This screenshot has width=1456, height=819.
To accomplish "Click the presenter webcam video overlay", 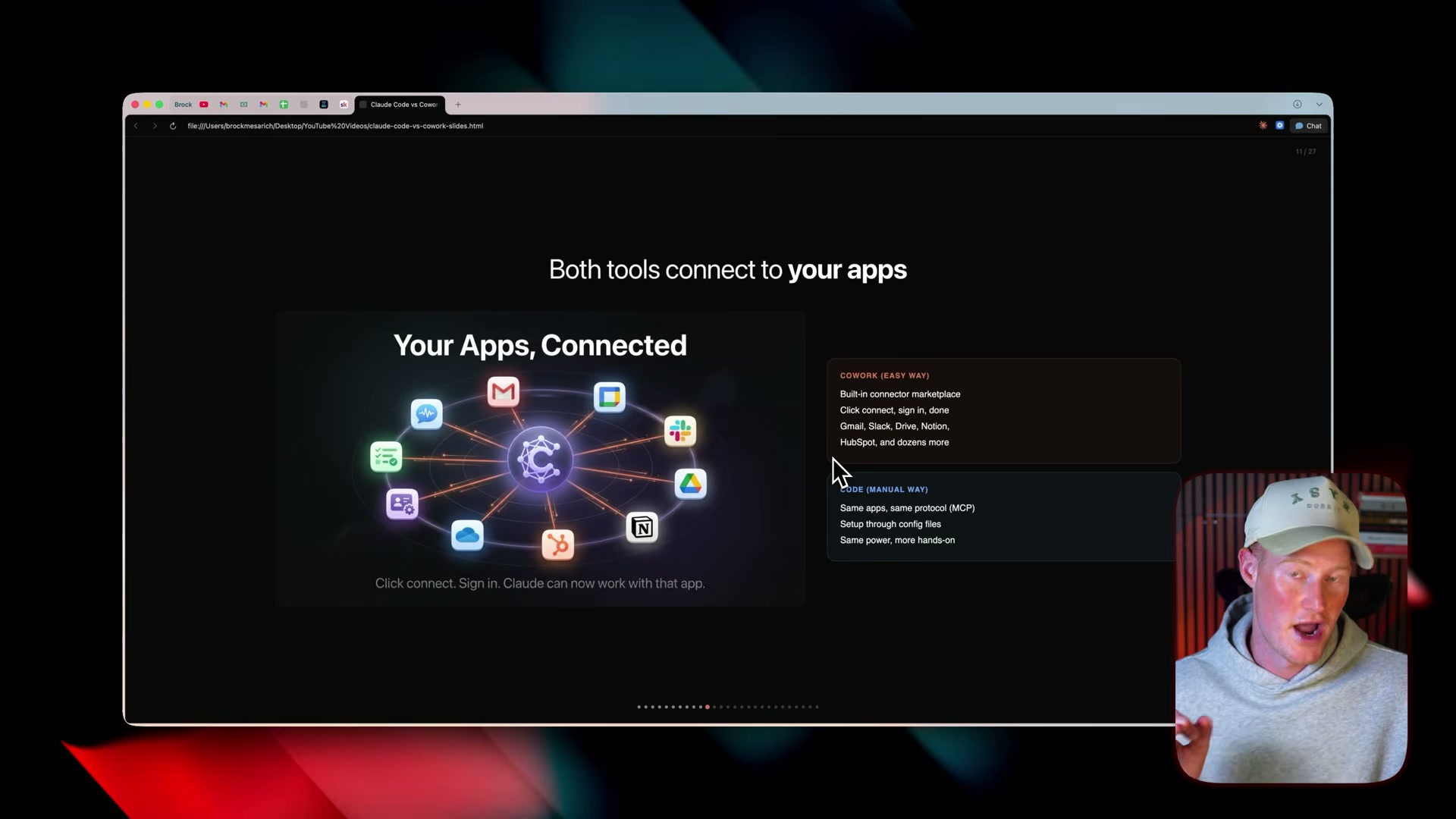I will [1291, 628].
